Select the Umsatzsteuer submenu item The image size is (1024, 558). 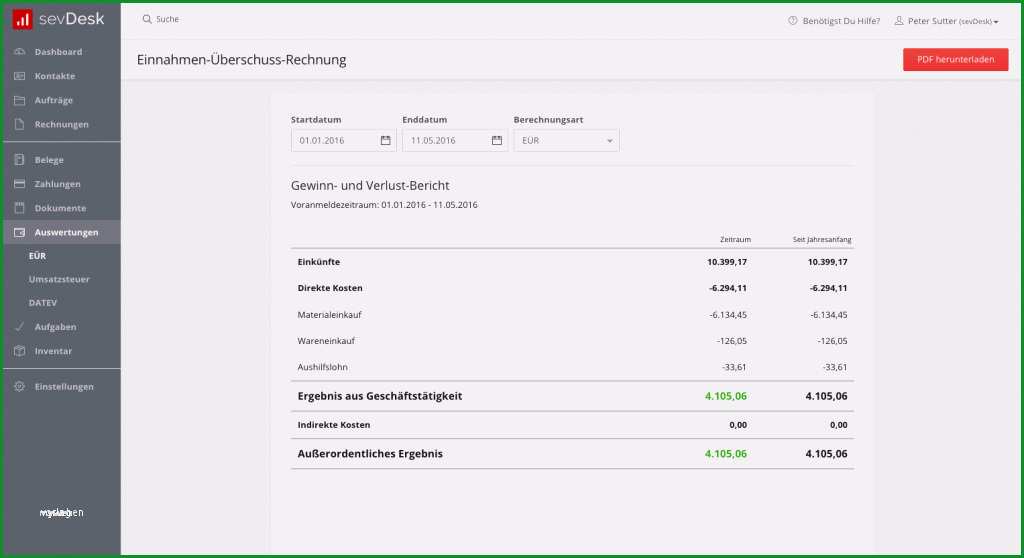(59, 279)
